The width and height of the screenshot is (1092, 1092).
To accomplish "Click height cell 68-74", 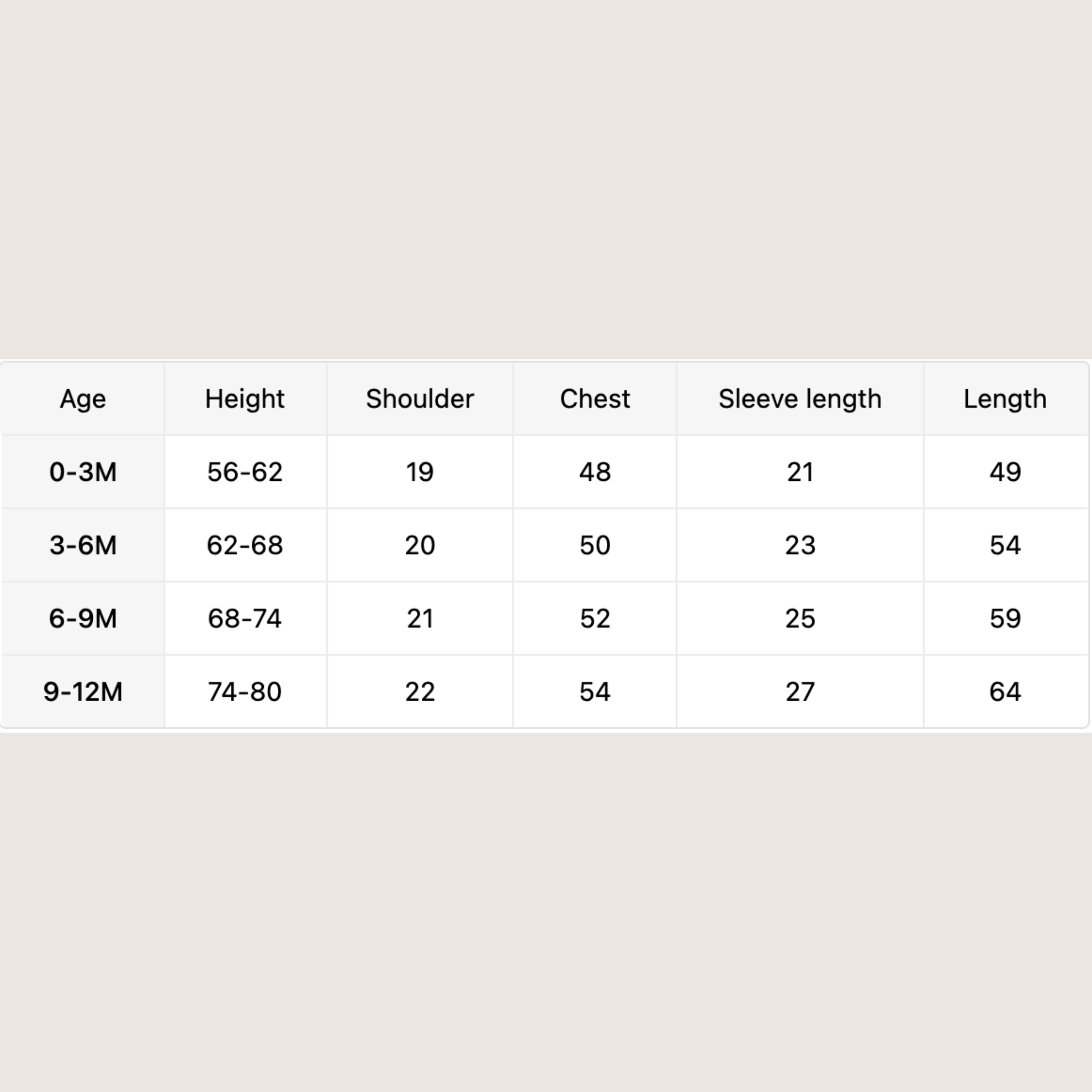I will (x=245, y=619).
